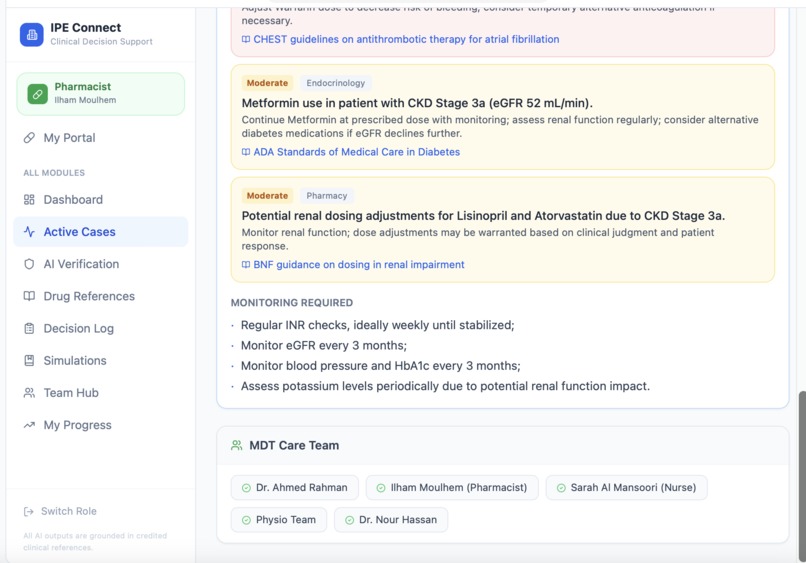The height and width of the screenshot is (563, 806).
Task: Click the vertical page scrollbar thumb
Action: [802, 476]
